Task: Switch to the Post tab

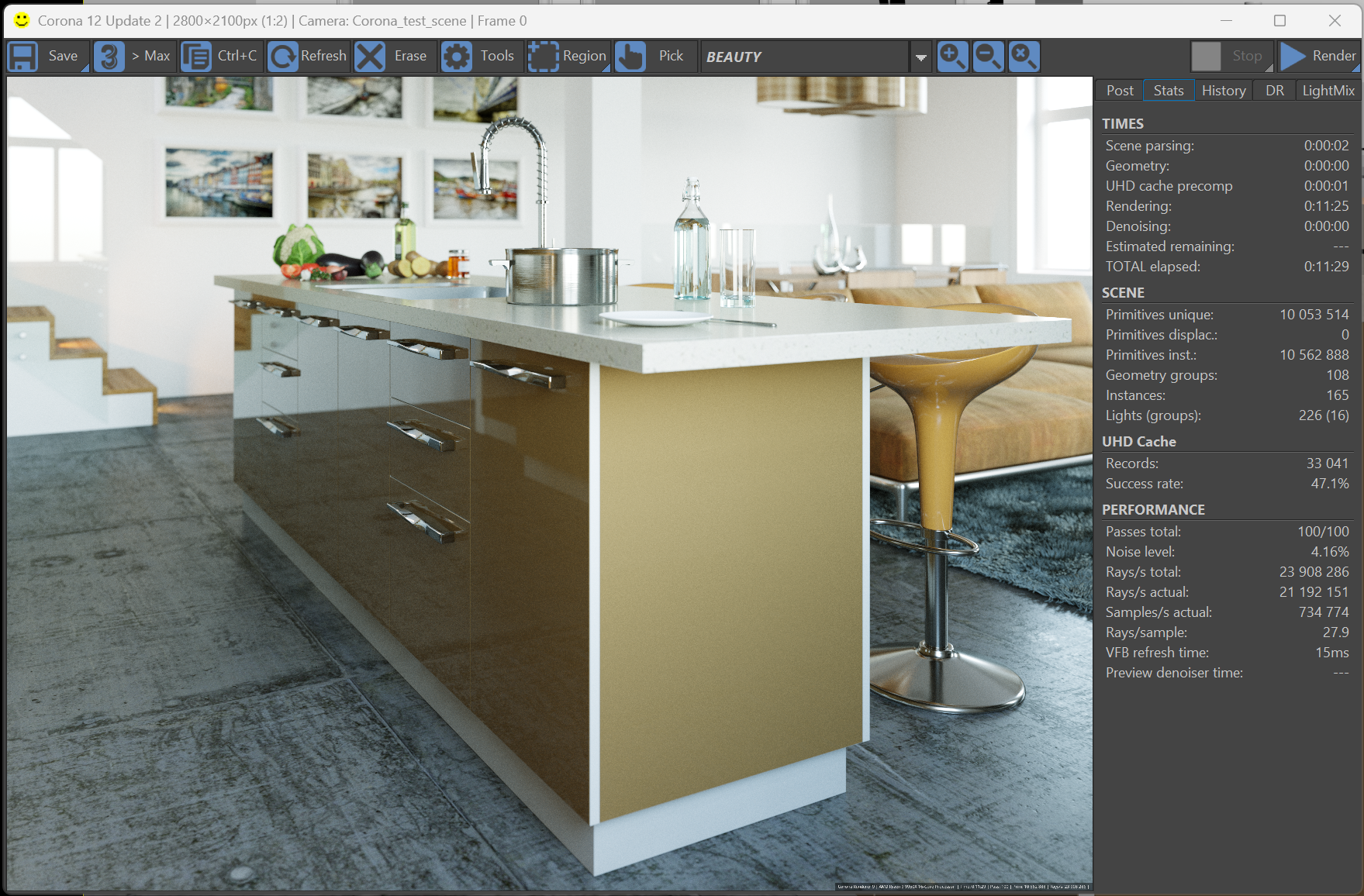Action: click(1120, 91)
